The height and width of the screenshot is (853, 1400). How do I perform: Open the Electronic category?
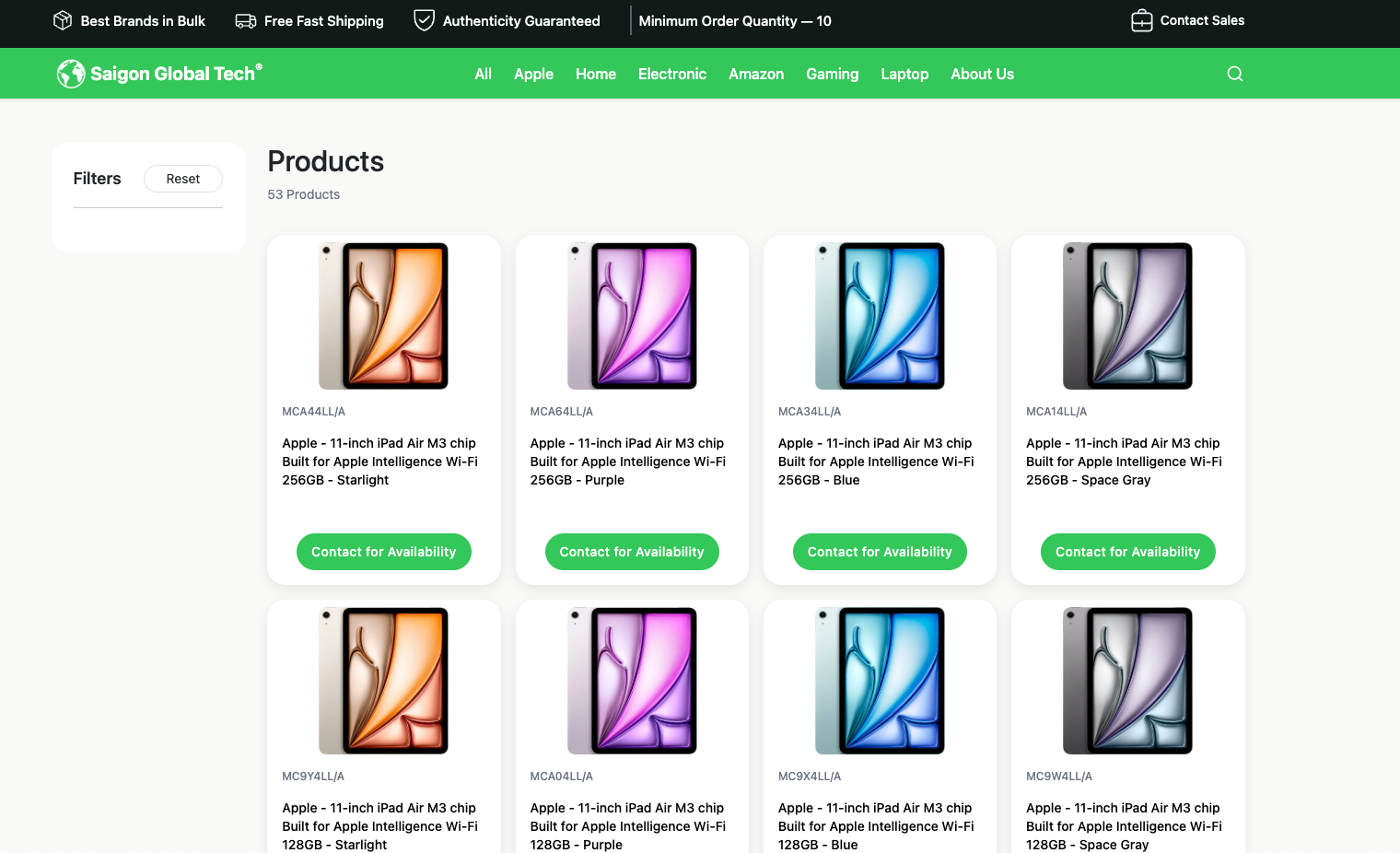pyautogui.click(x=671, y=74)
